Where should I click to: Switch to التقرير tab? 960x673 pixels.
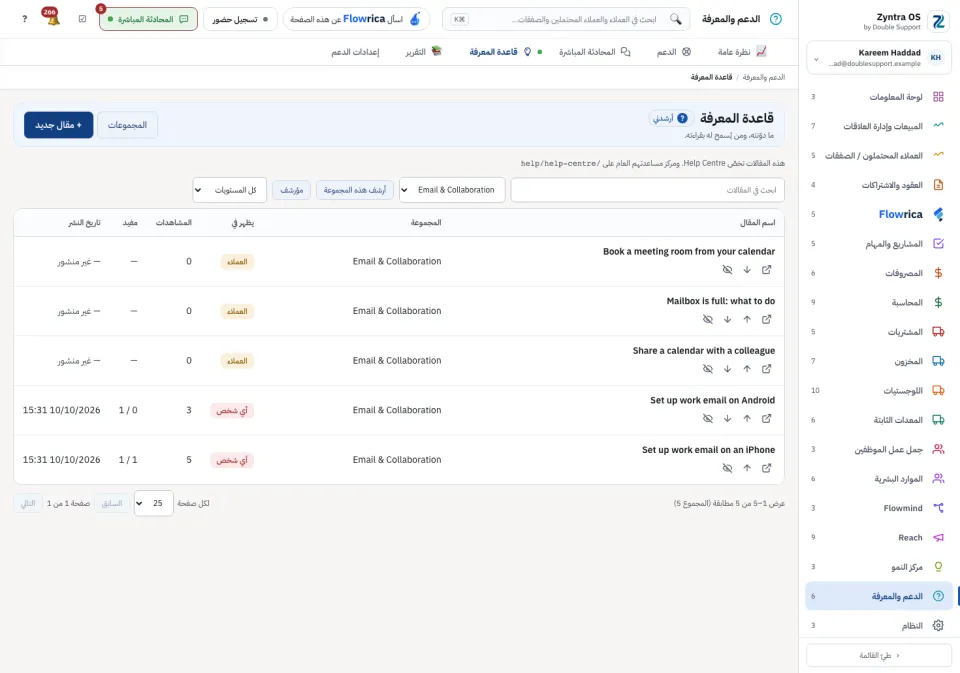[x=423, y=51]
